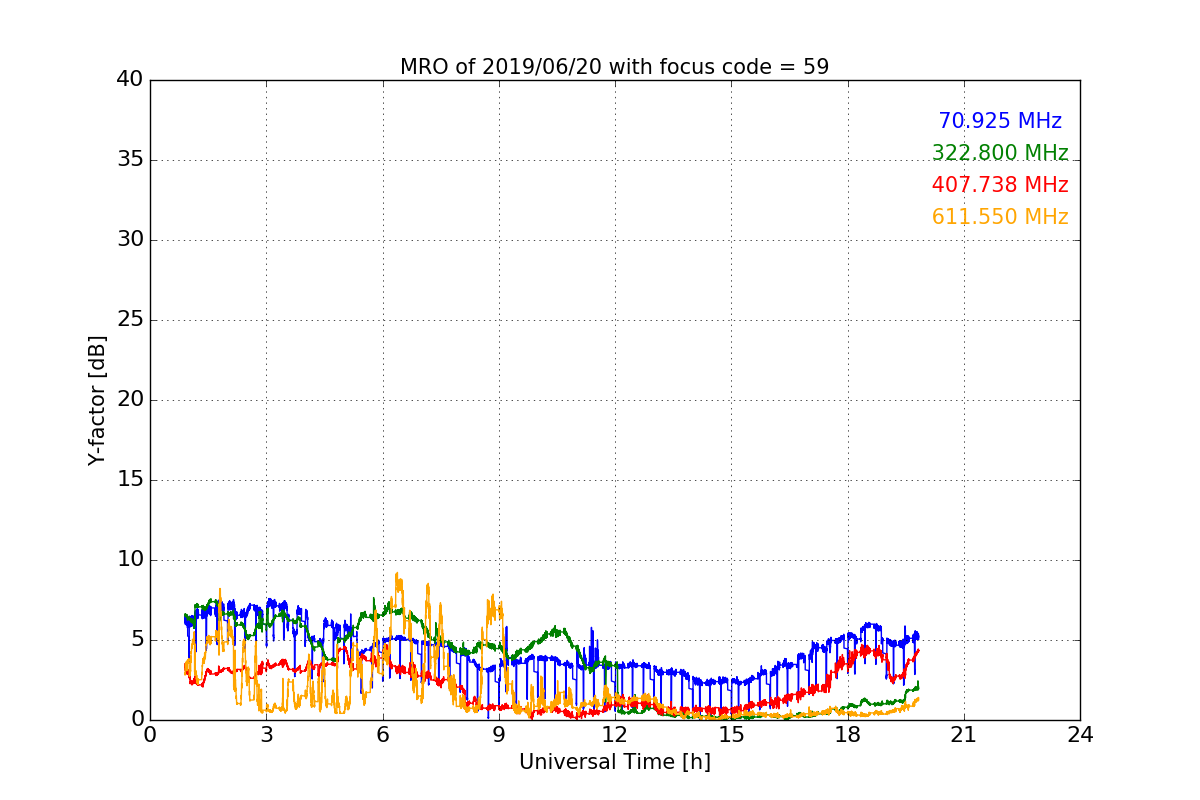Click y-axis tick label 35
The width and height of the screenshot is (1200, 800).
click(130, 160)
